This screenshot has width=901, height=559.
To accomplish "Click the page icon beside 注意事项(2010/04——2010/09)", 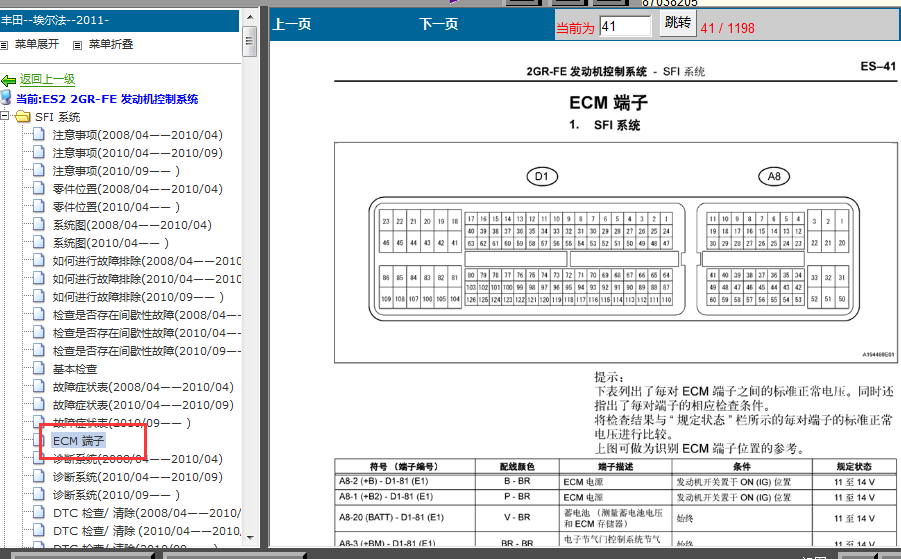I will click(38, 152).
